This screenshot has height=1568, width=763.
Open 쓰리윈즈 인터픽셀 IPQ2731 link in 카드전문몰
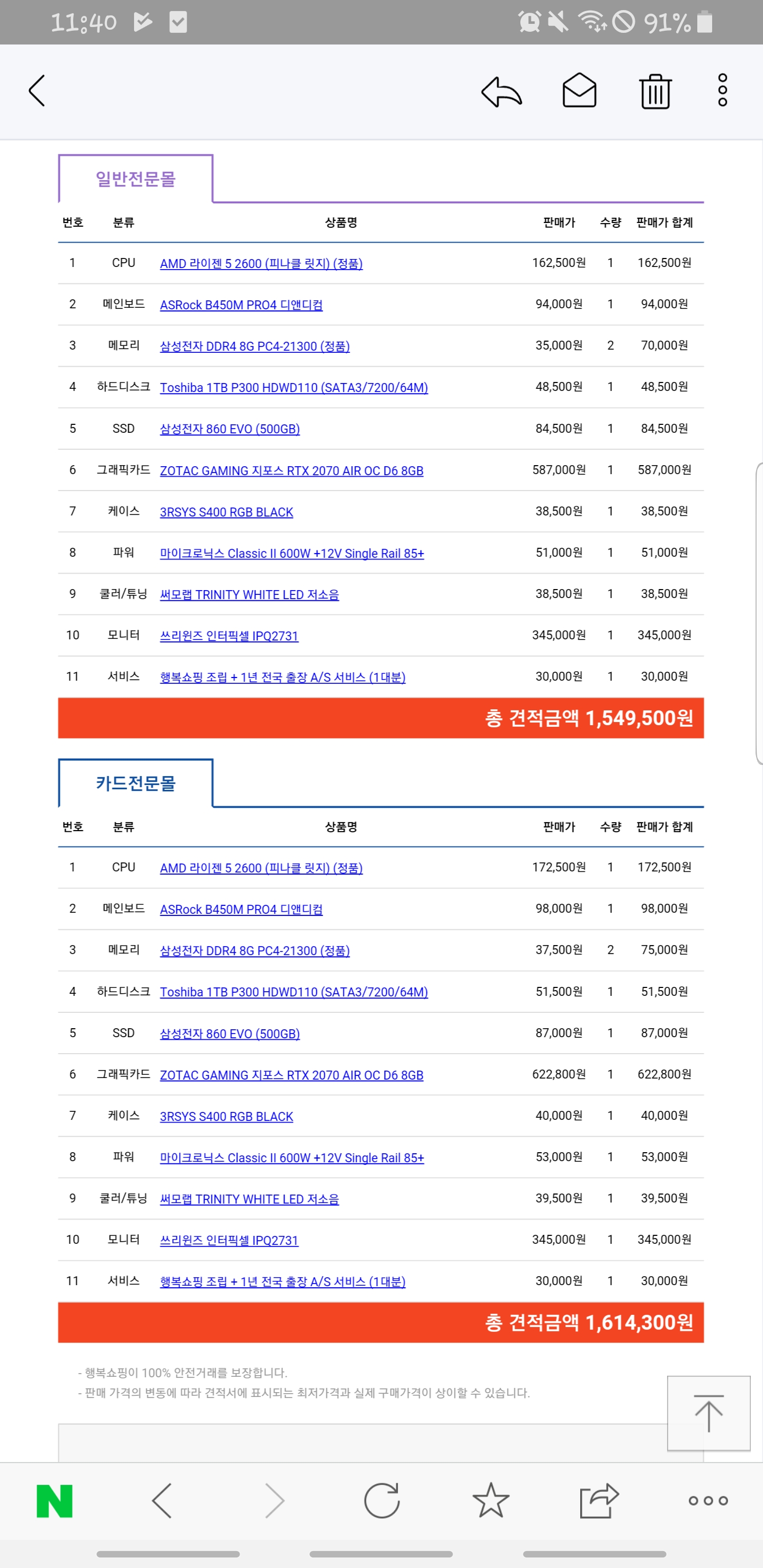229,1241
